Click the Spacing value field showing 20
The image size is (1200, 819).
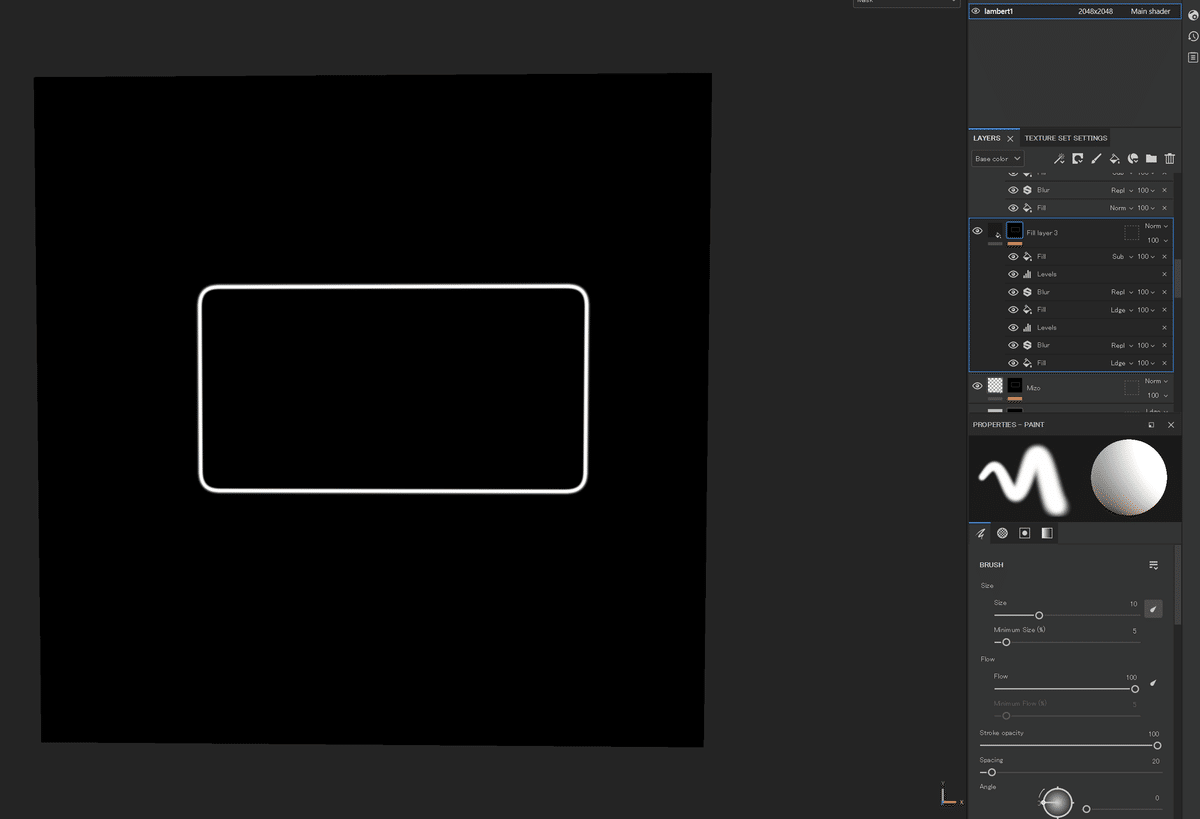click(x=1155, y=761)
